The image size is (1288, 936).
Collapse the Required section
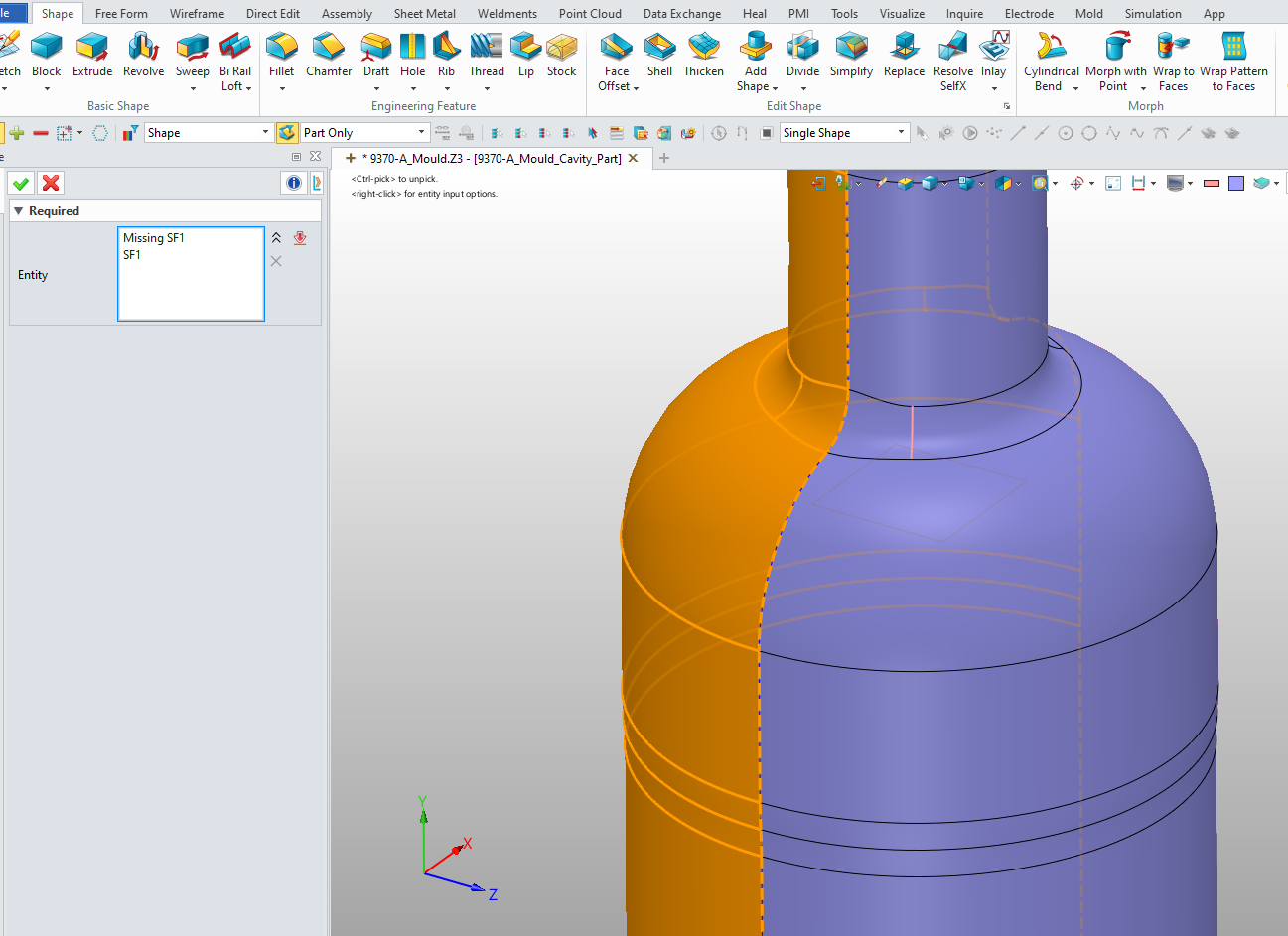(x=19, y=211)
